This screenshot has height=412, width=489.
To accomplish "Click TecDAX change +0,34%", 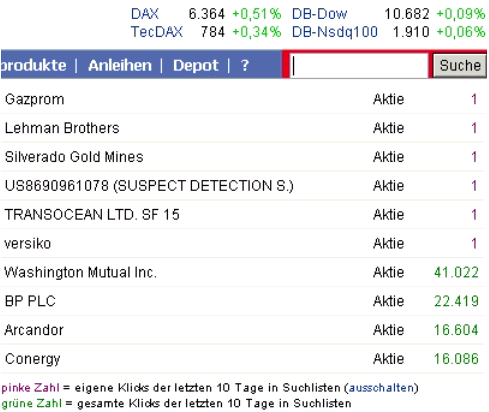I will click(257, 32).
